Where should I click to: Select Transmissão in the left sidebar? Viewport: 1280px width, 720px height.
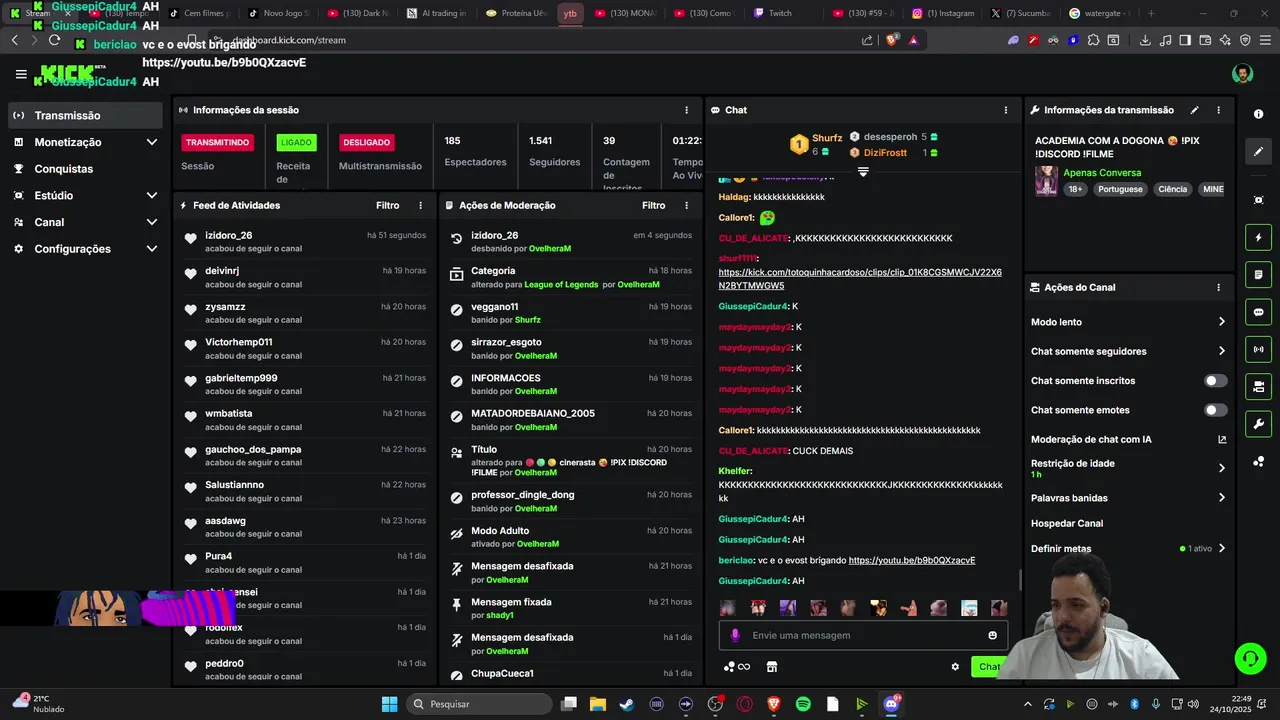84,115
